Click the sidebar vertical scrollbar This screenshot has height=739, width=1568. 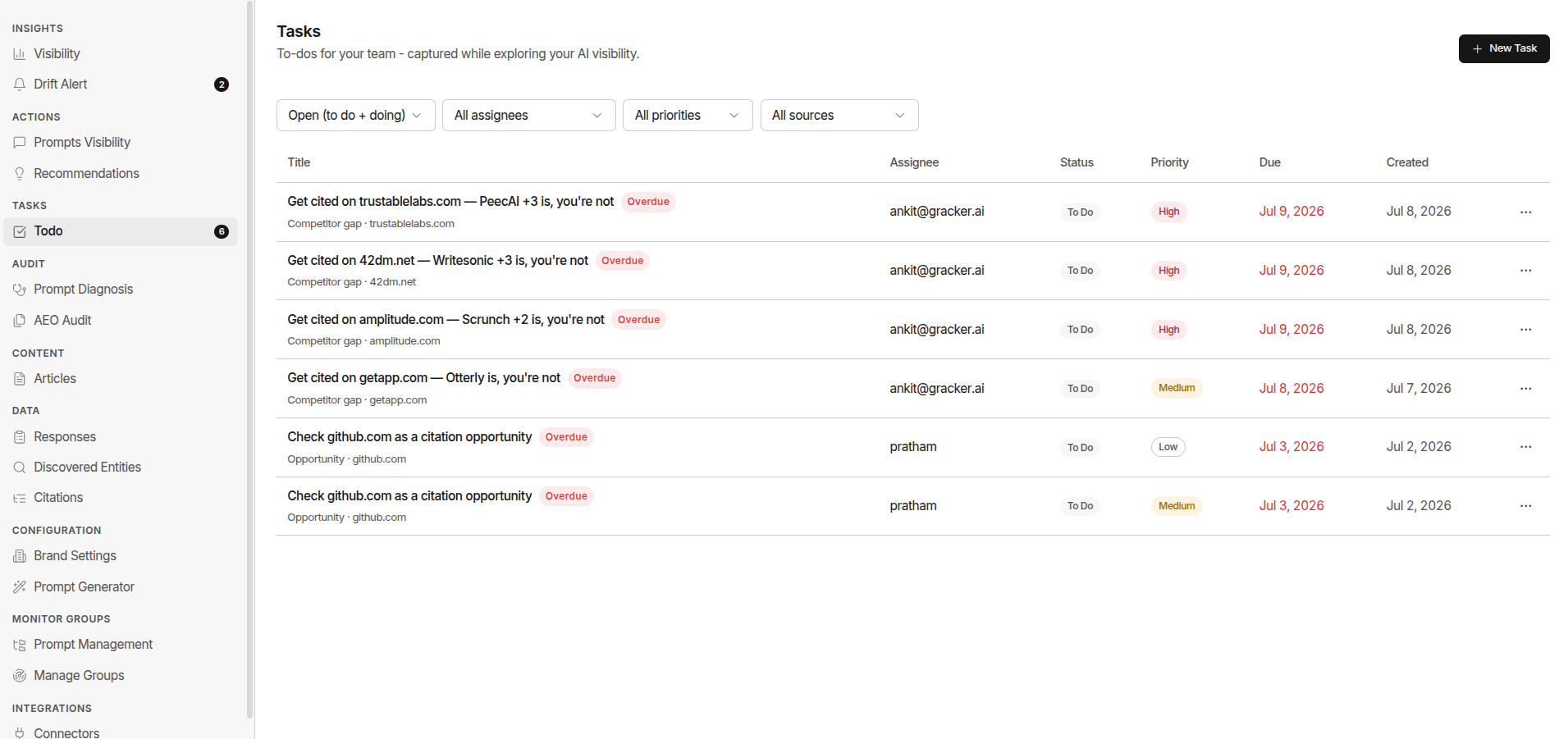tap(249, 359)
